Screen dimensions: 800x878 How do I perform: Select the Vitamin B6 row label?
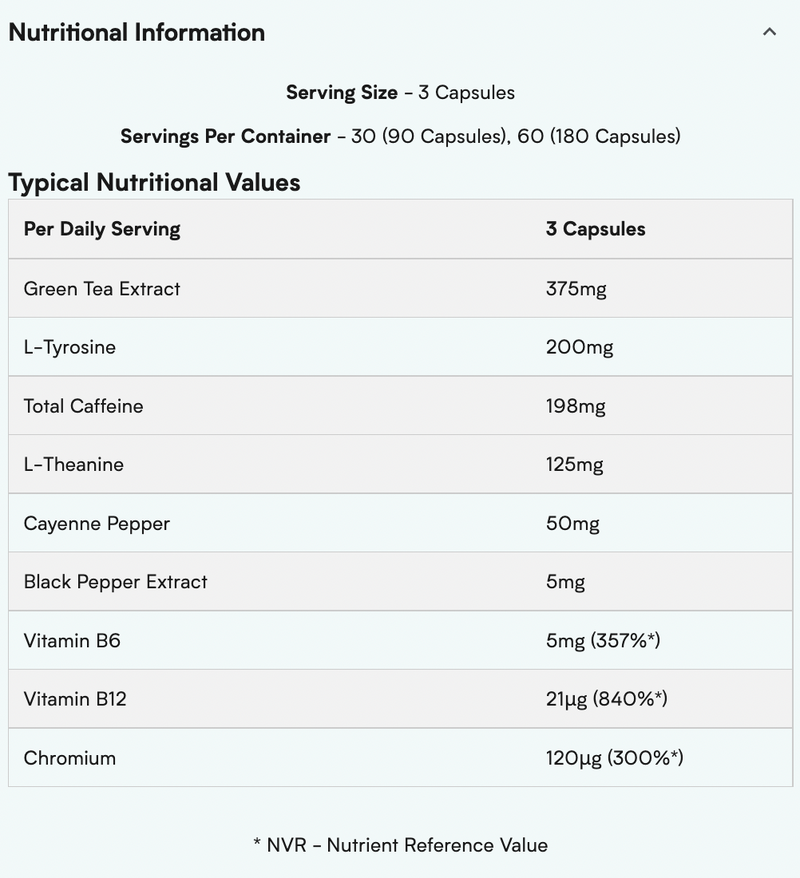pos(72,641)
